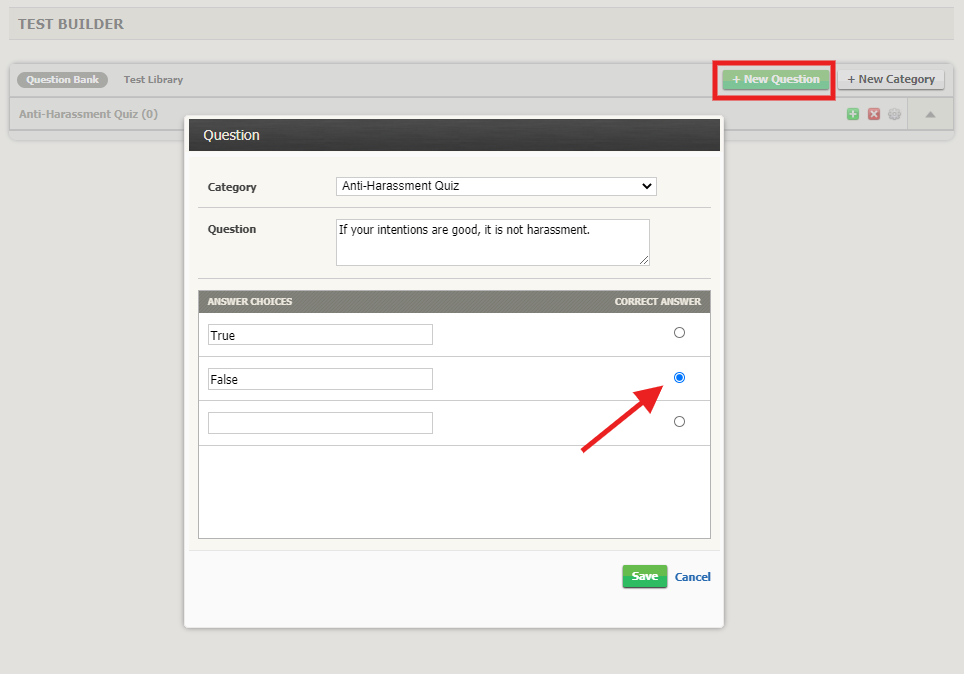Screen dimensions: 964x674
Task: Select the False correct answer radio button
Action: 679,377
